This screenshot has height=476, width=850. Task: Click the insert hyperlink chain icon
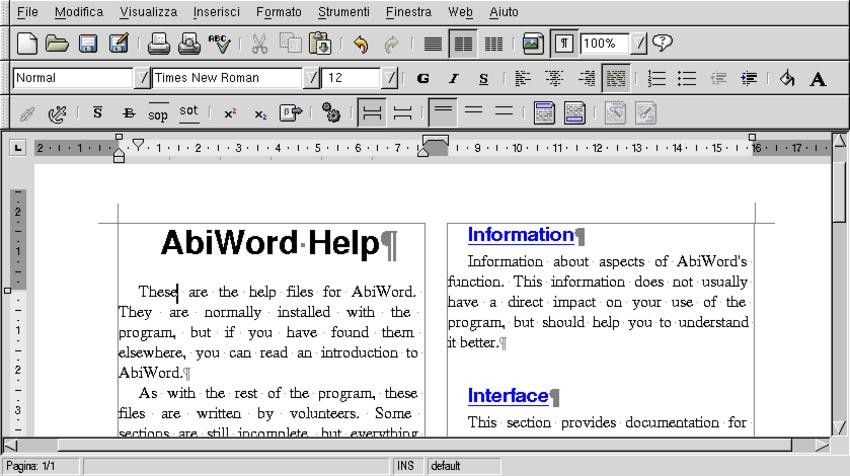27,114
